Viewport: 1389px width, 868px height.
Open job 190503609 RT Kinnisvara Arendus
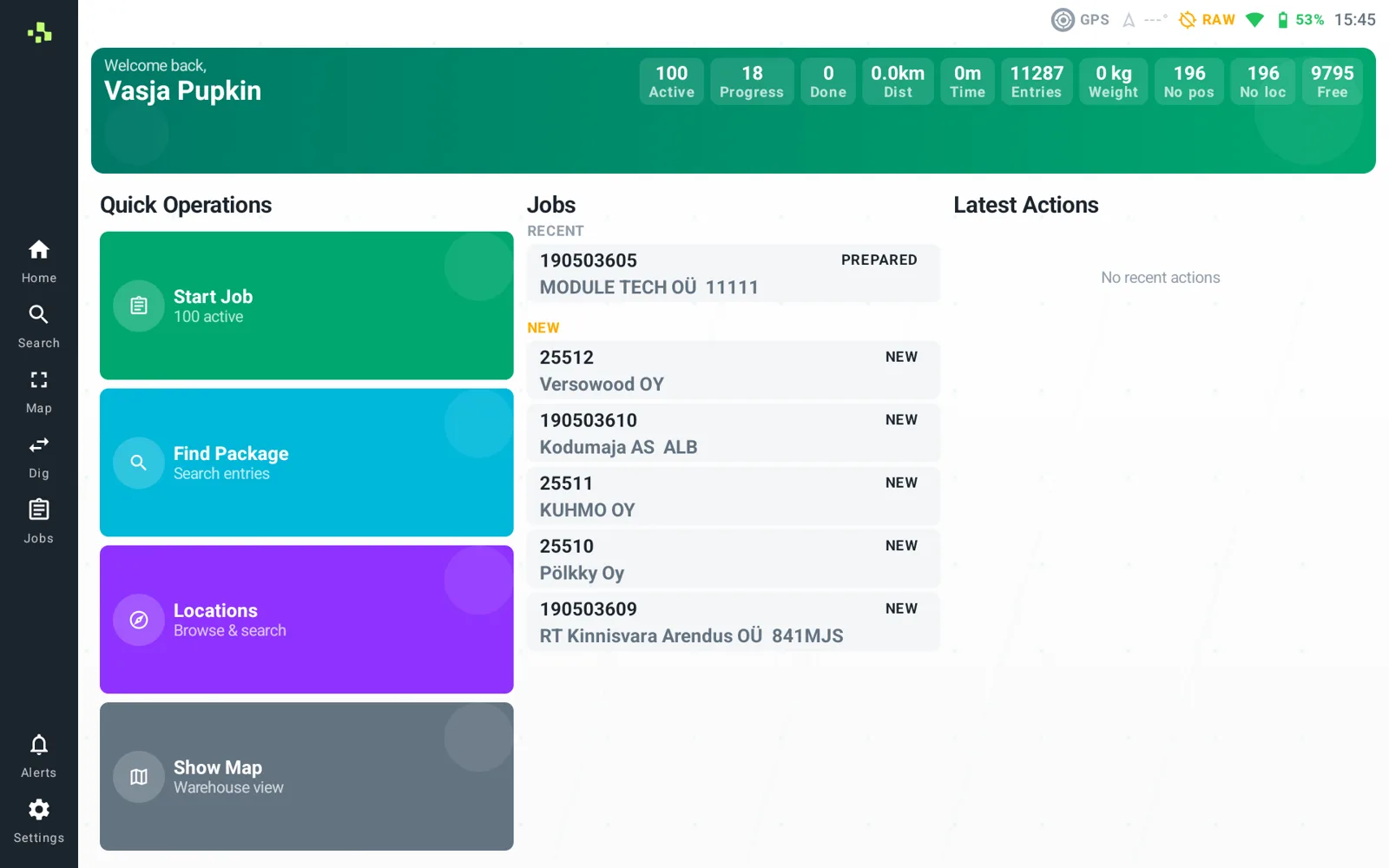pyautogui.click(x=734, y=622)
